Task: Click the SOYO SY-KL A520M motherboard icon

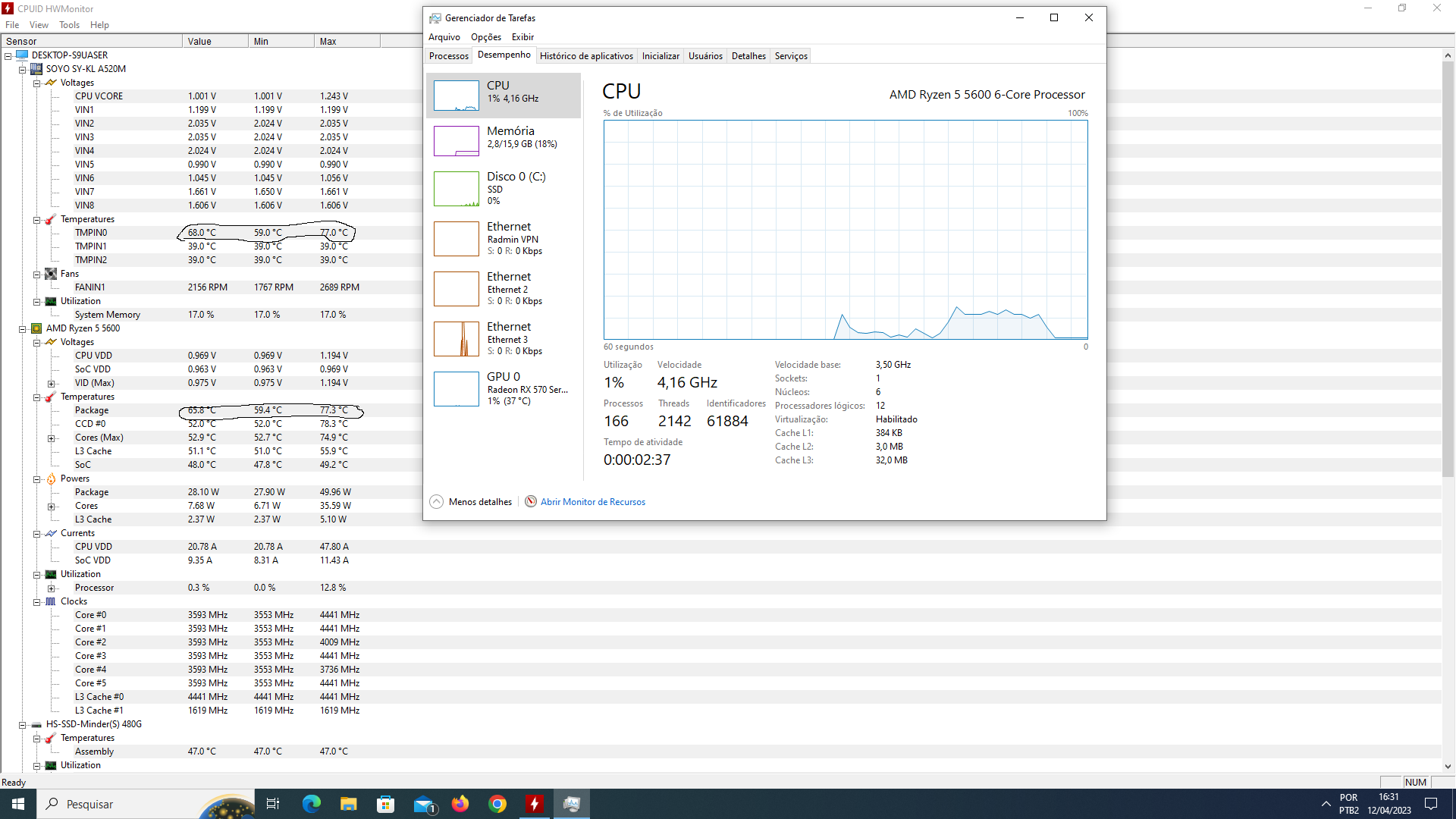Action: (36, 69)
